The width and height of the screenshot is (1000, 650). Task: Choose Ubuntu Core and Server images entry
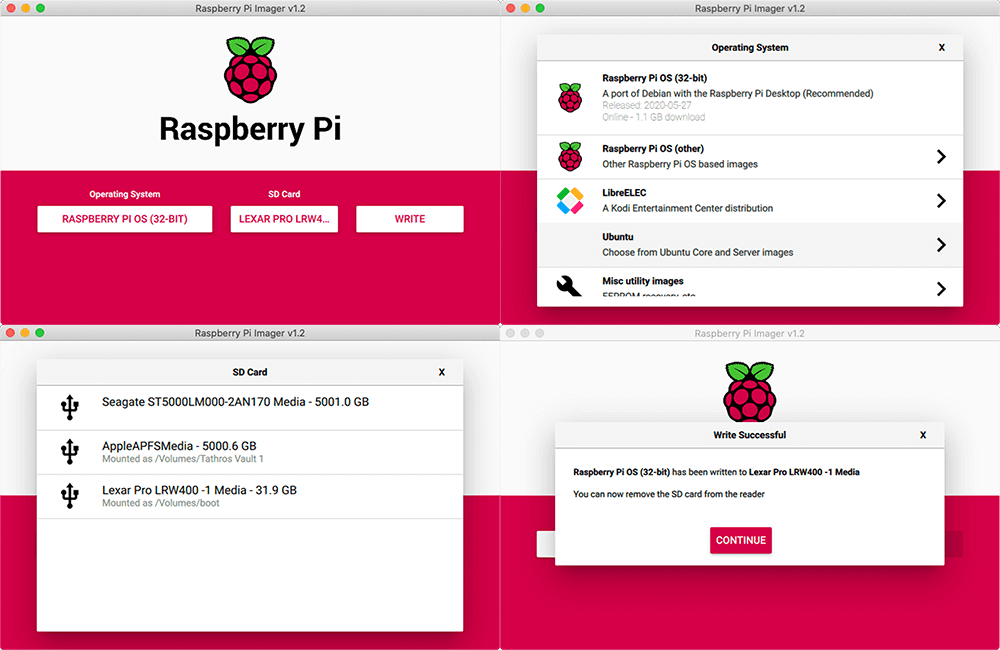pyautogui.click(x=750, y=244)
